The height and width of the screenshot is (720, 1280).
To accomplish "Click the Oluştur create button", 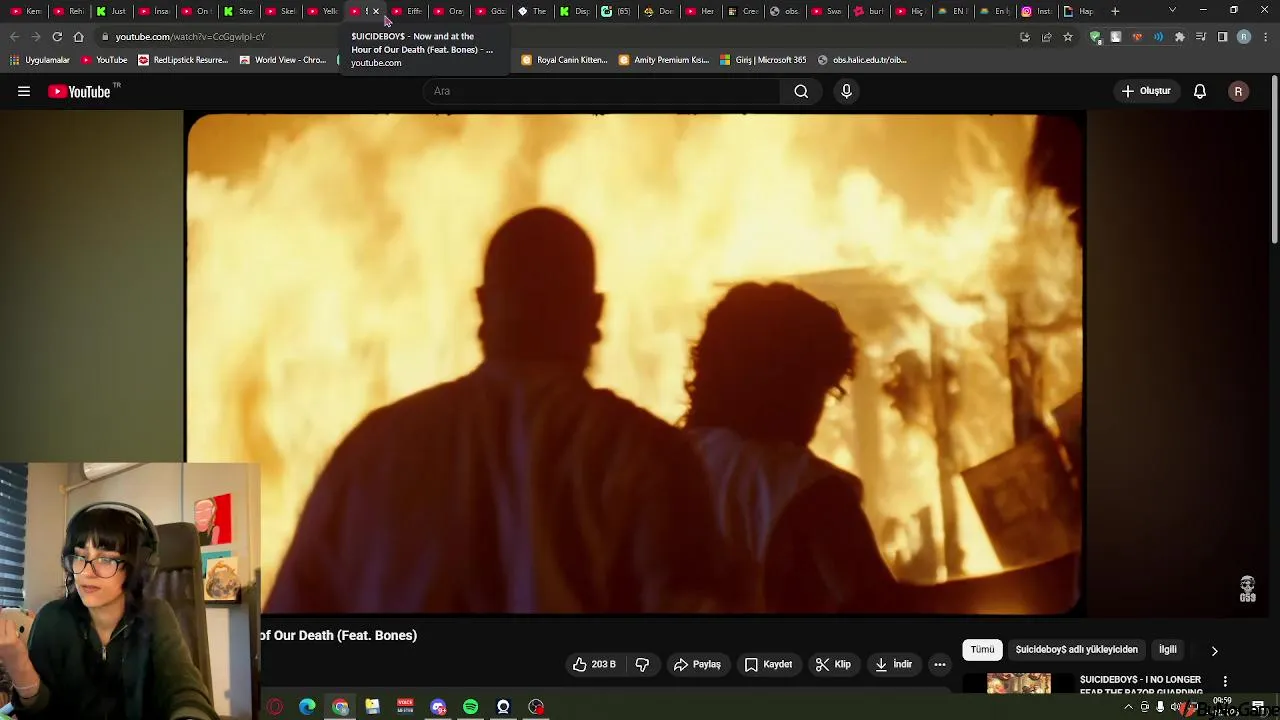I will pyautogui.click(x=1146, y=91).
